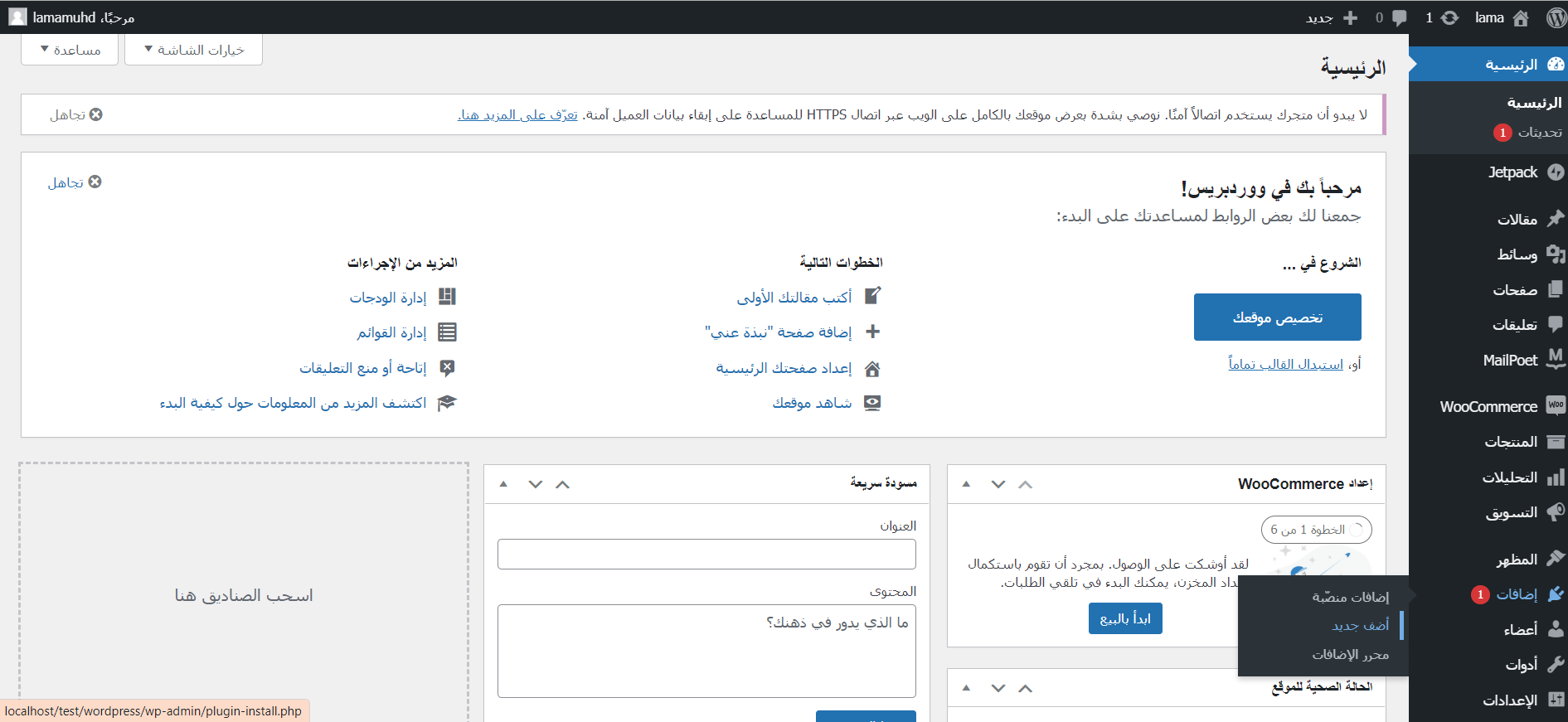
Task: Click the manage menus (إدارة القوائم) link
Action: 391,332
